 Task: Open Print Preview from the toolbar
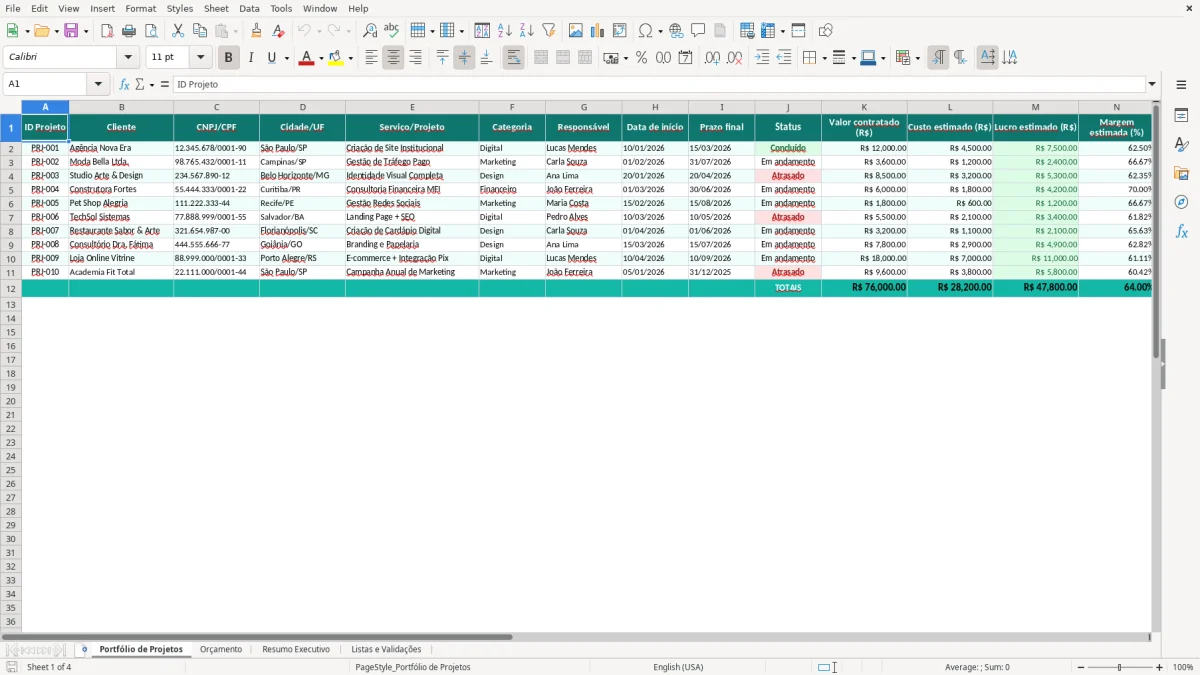[x=151, y=31]
